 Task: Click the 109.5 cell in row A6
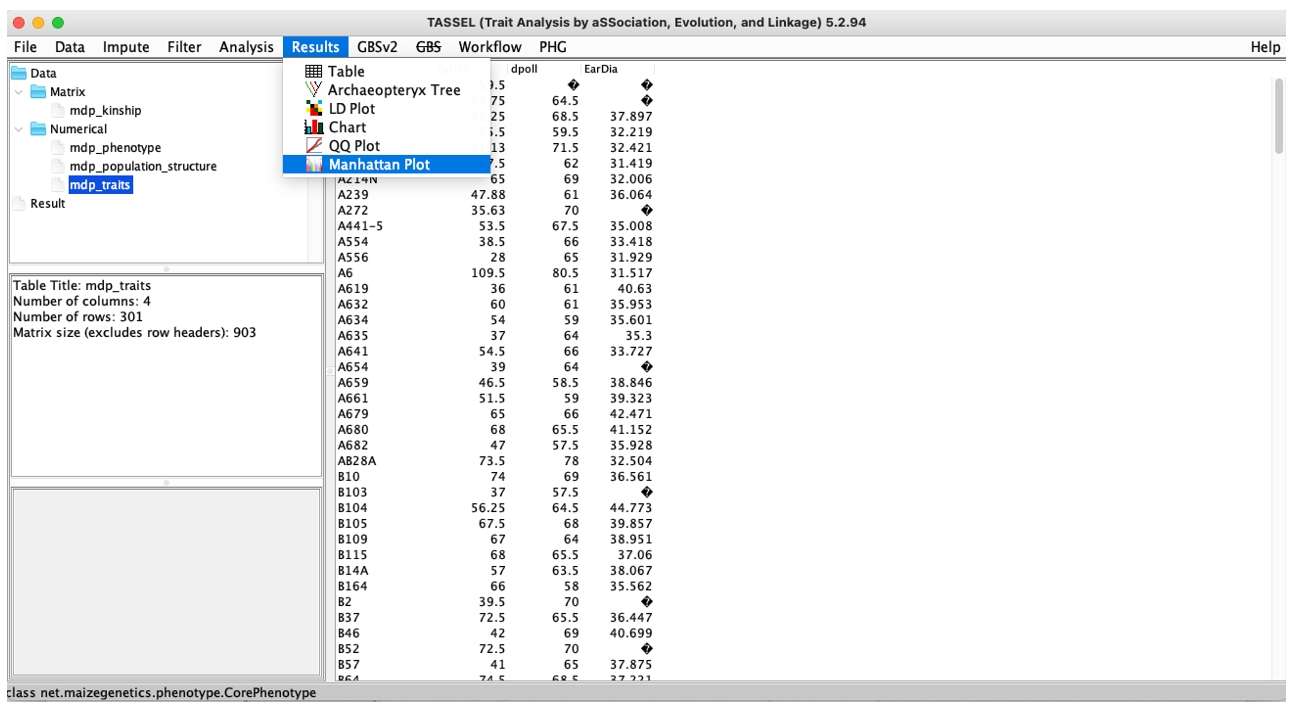click(x=488, y=273)
